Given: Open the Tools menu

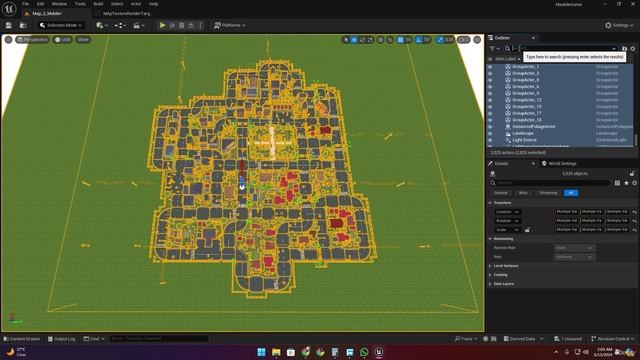Looking at the screenshot, I should click(x=80, y=4).
